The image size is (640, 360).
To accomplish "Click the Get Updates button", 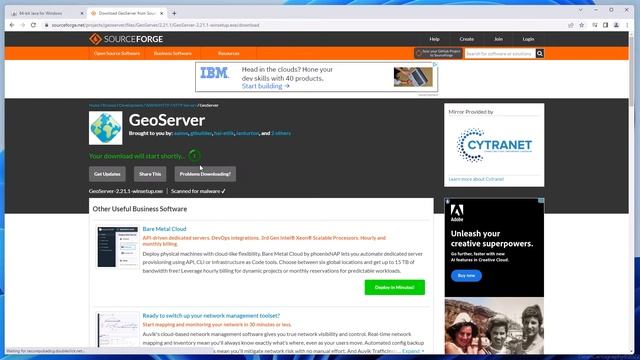I will 107,174.
